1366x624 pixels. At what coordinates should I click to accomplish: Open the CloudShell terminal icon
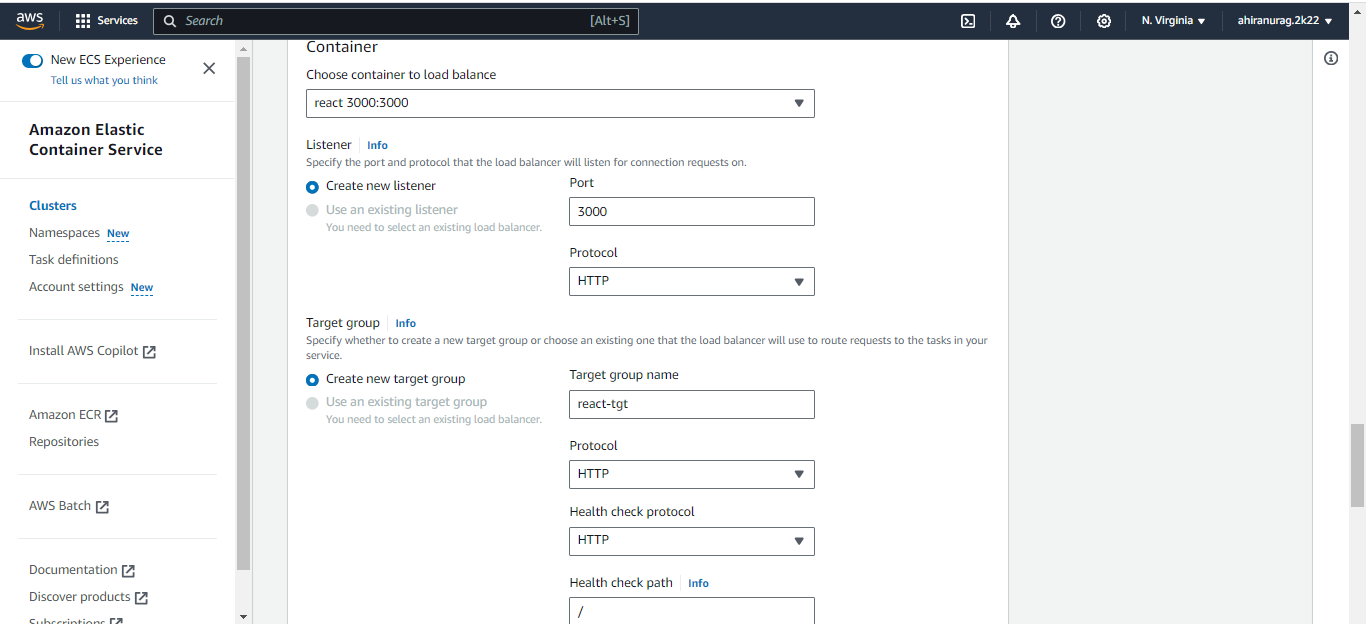(968, 21)
